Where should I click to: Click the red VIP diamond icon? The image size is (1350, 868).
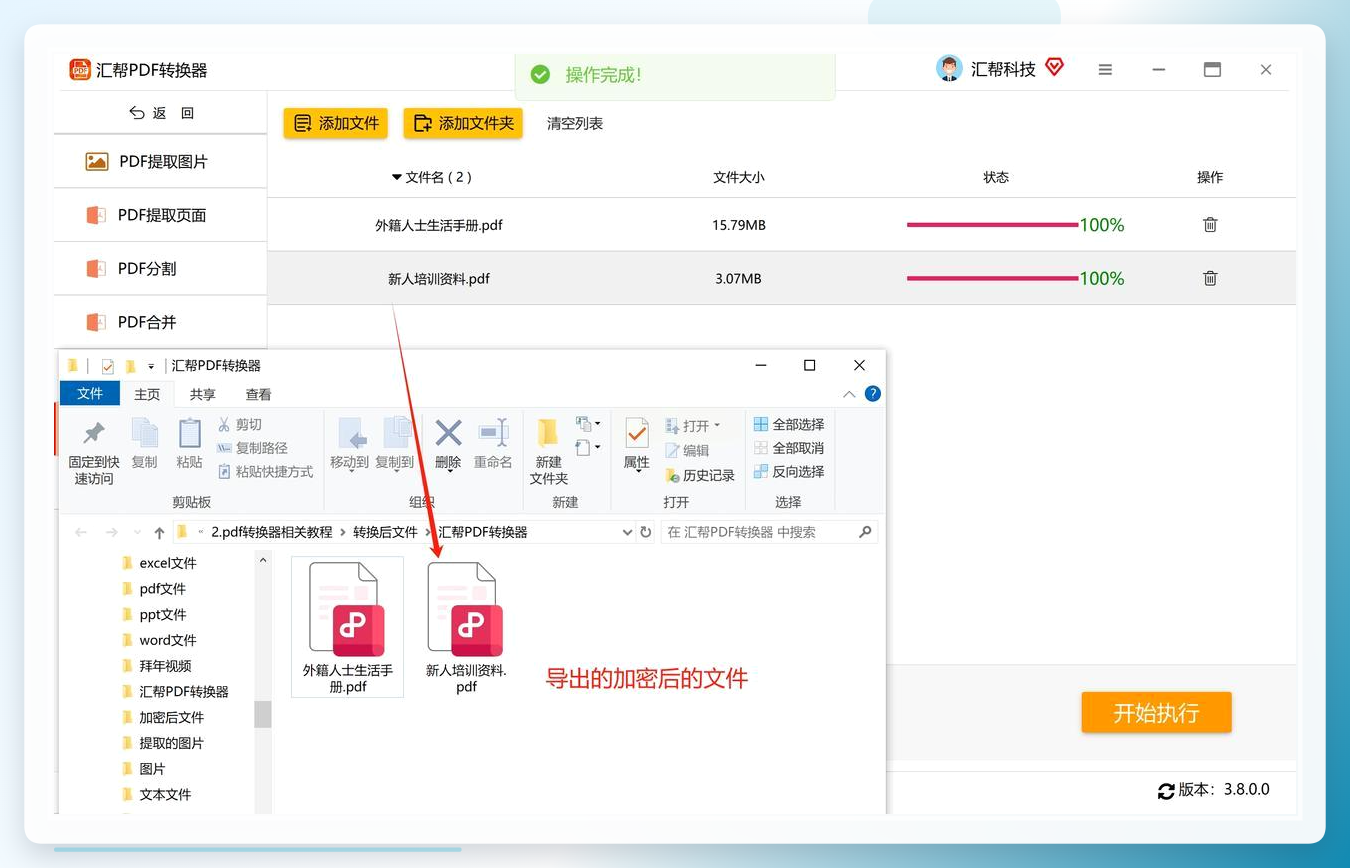(x=1054, y=67)
